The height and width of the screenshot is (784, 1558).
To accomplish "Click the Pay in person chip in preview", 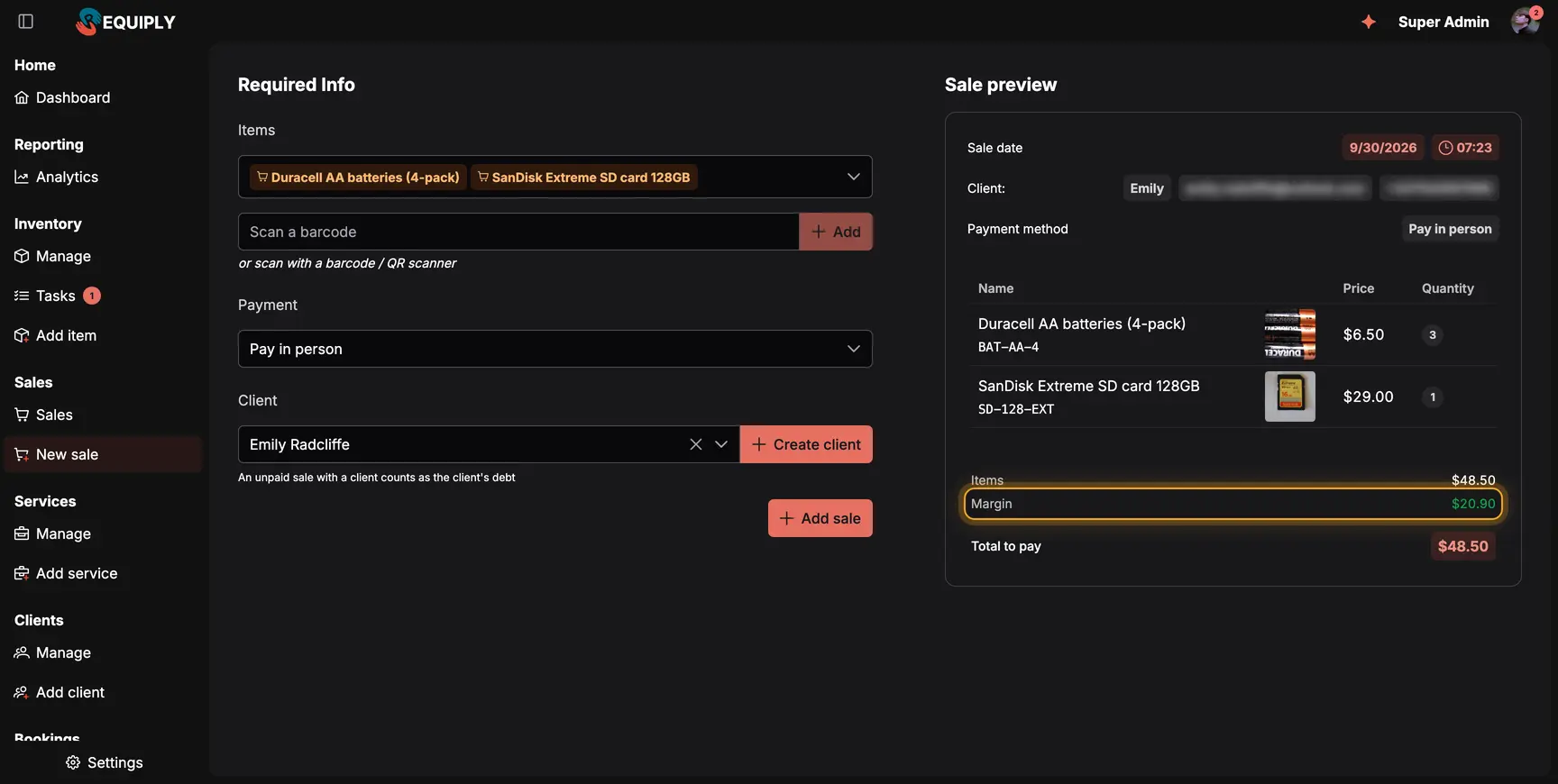I will click(1450, 229).
